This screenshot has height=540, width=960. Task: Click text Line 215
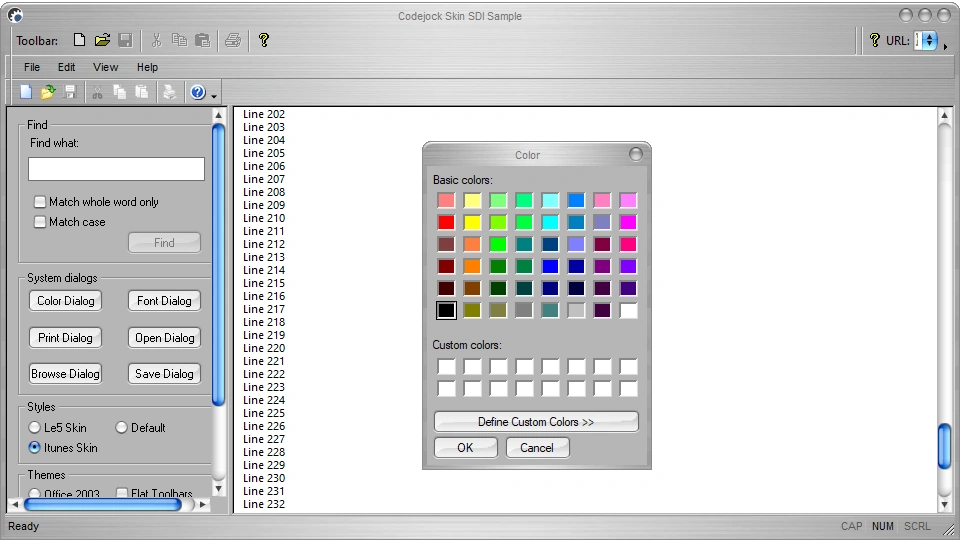pyautogui.click(x=264, y=283)
